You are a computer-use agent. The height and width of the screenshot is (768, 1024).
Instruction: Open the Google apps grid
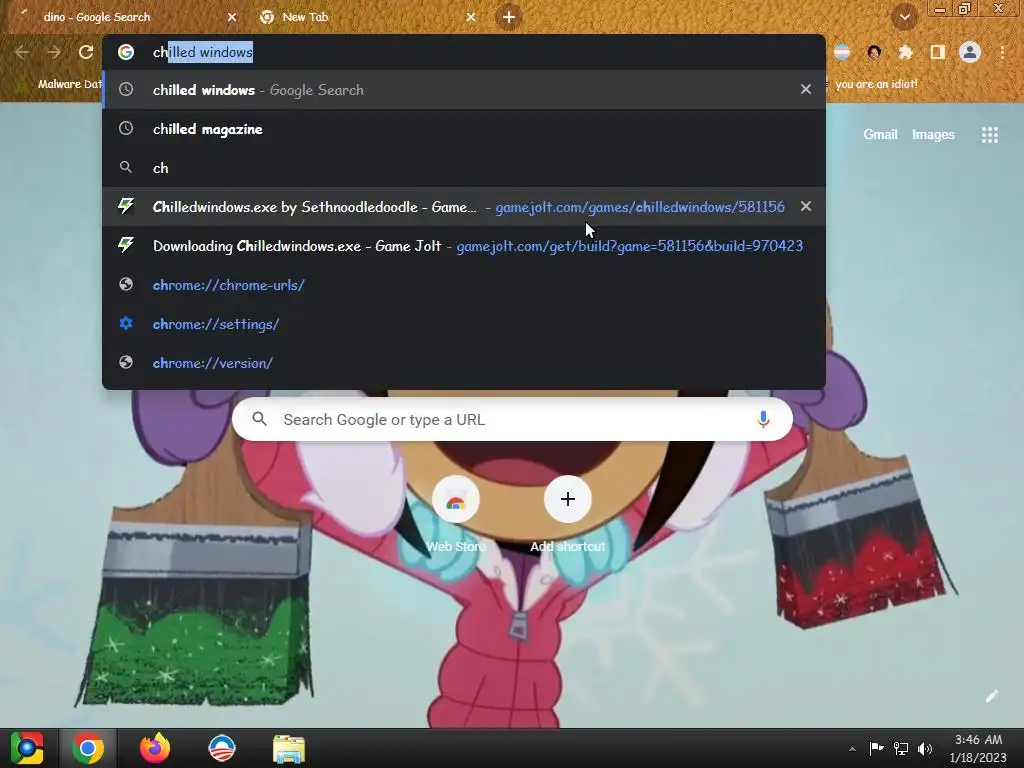pyautogui.click(x=989, y=135)
